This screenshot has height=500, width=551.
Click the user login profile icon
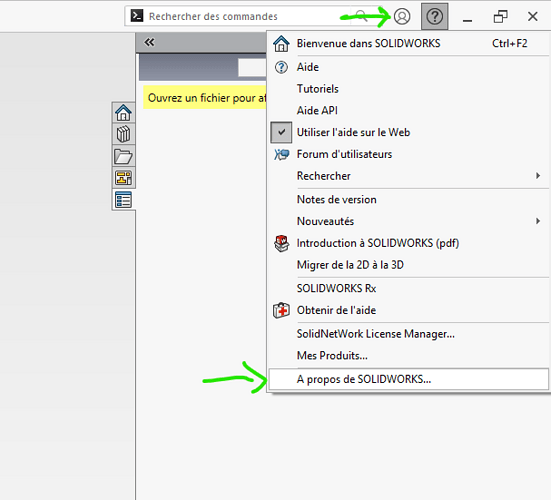[402, 16]
